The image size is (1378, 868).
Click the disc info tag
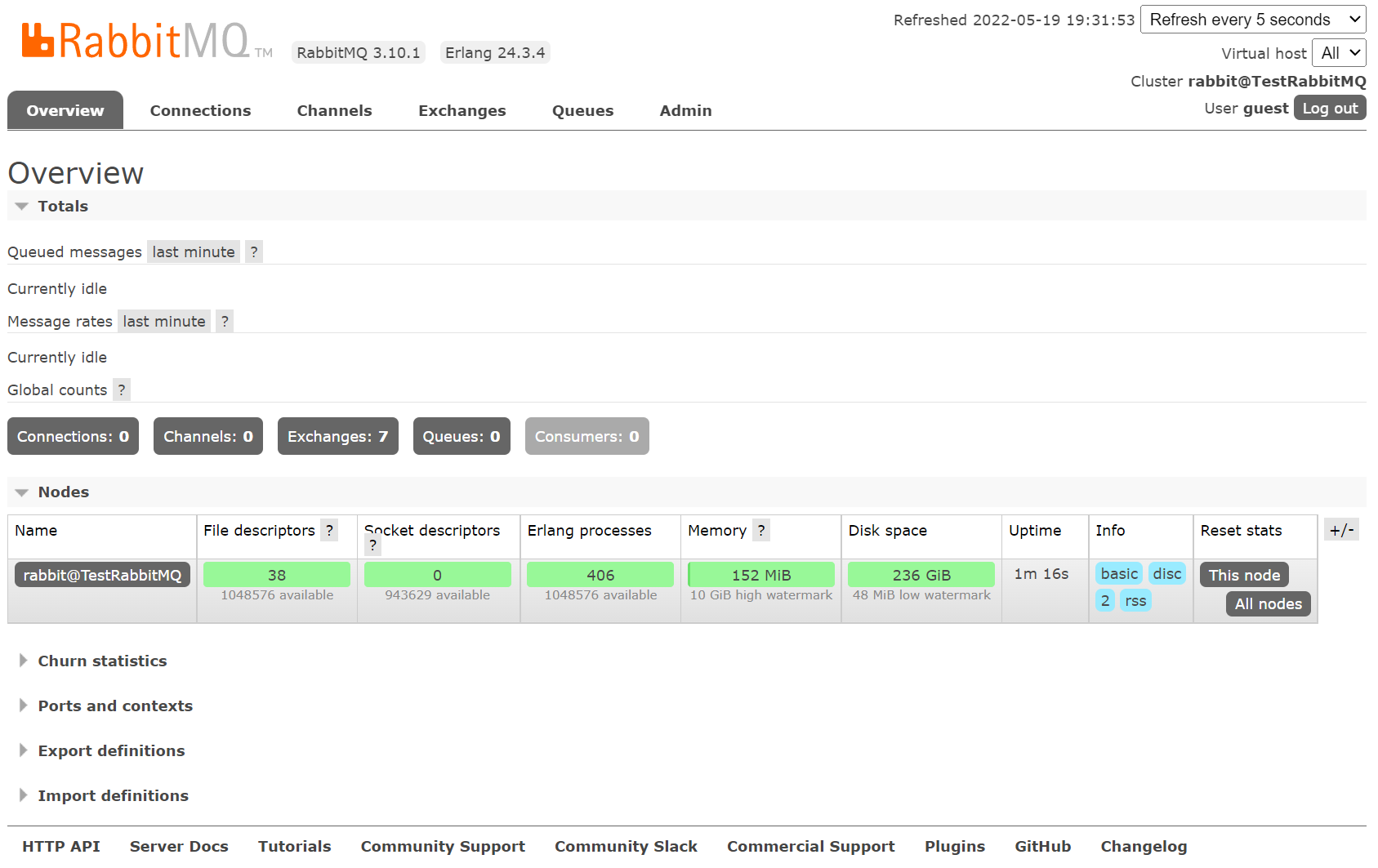1166,574
